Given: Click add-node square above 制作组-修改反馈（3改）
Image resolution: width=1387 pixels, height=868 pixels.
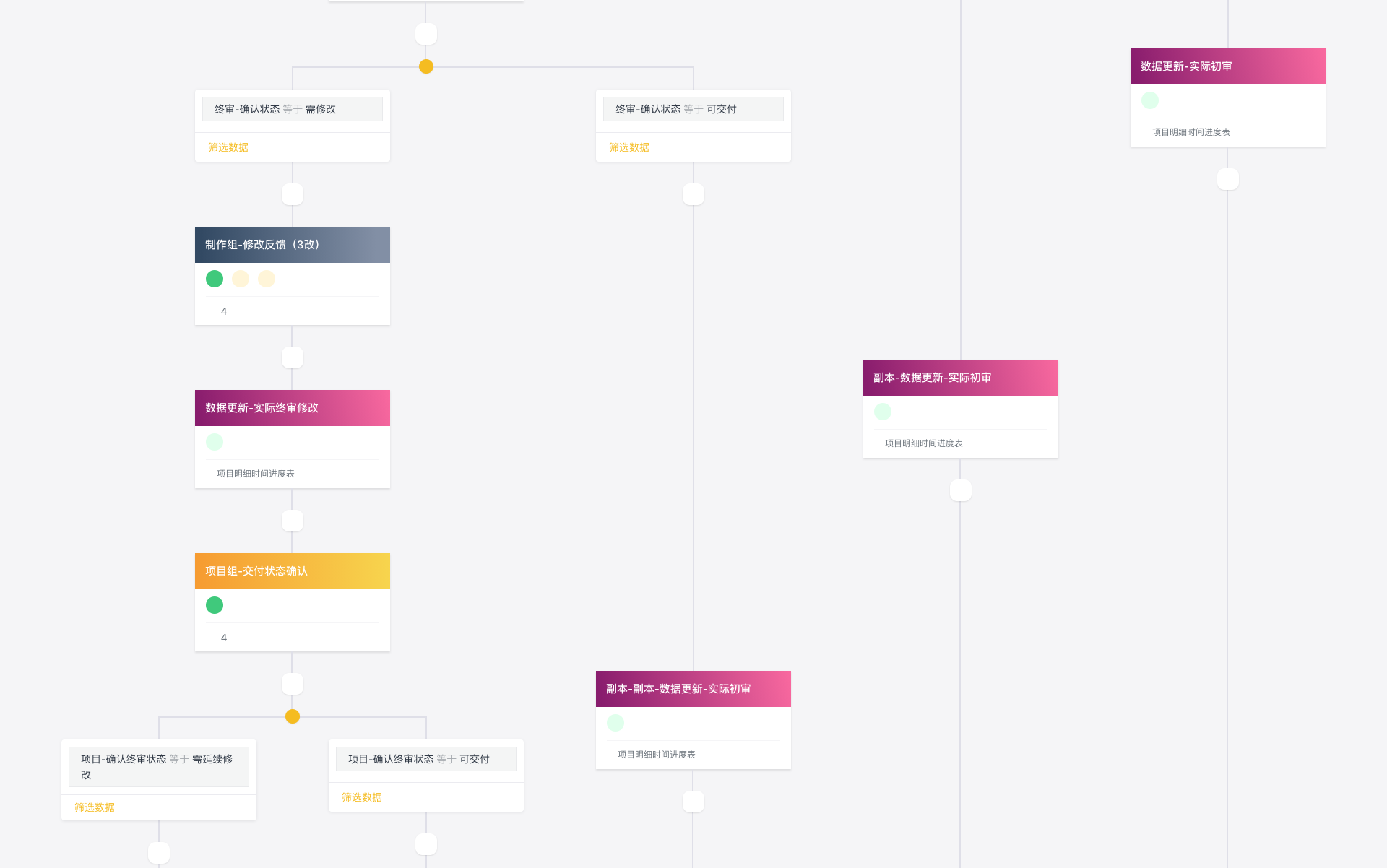Looking at the screenshot, I should (x=293, y=194).
